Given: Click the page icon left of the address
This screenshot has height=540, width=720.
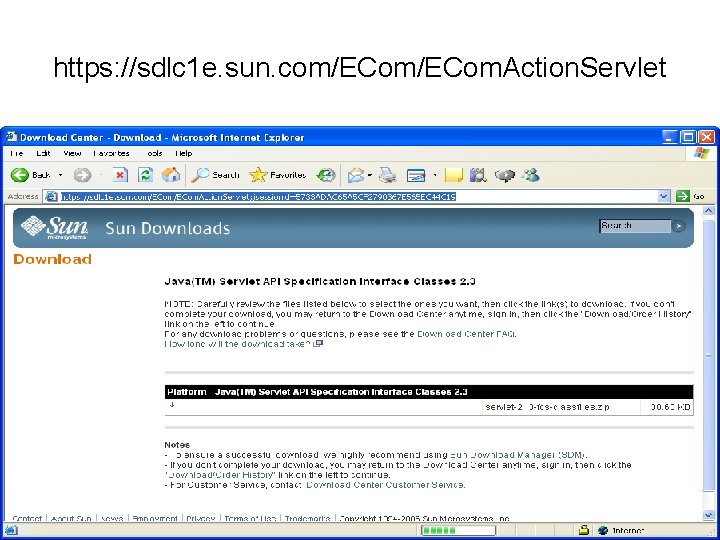Looking at the screenshot, I should tap(51, 197).
